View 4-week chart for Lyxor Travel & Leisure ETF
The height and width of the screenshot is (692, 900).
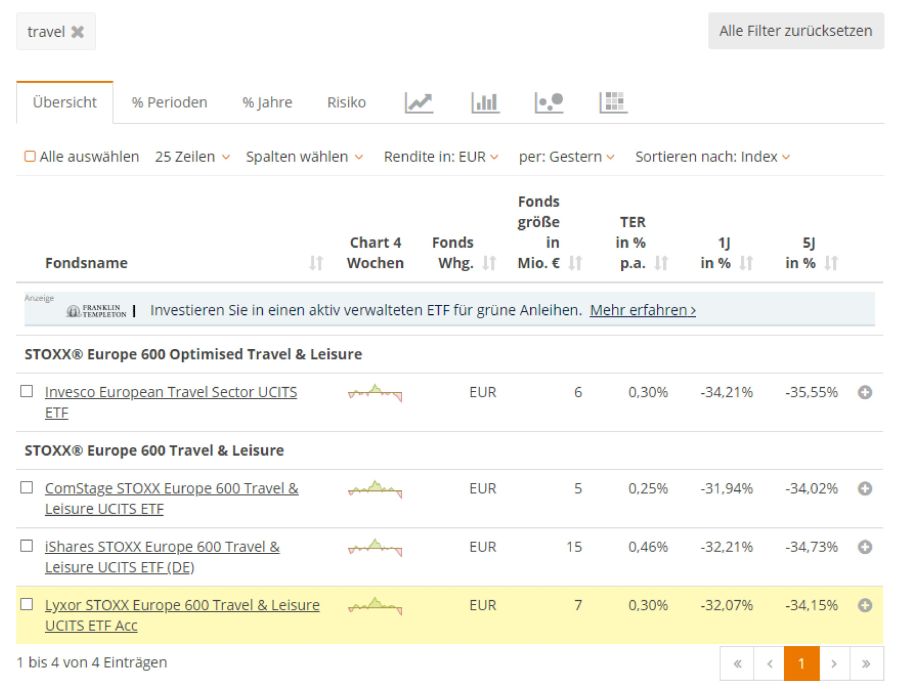click(375, 607)
